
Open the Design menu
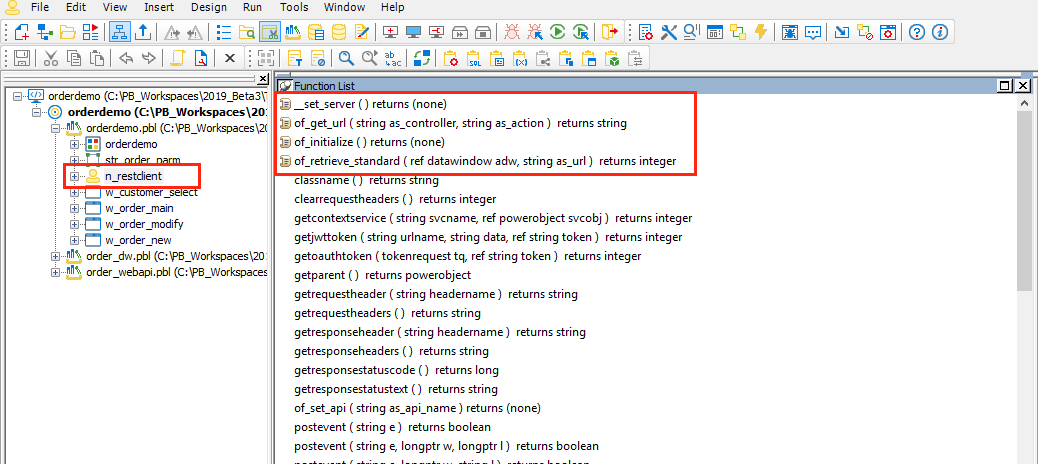(209, 7)
